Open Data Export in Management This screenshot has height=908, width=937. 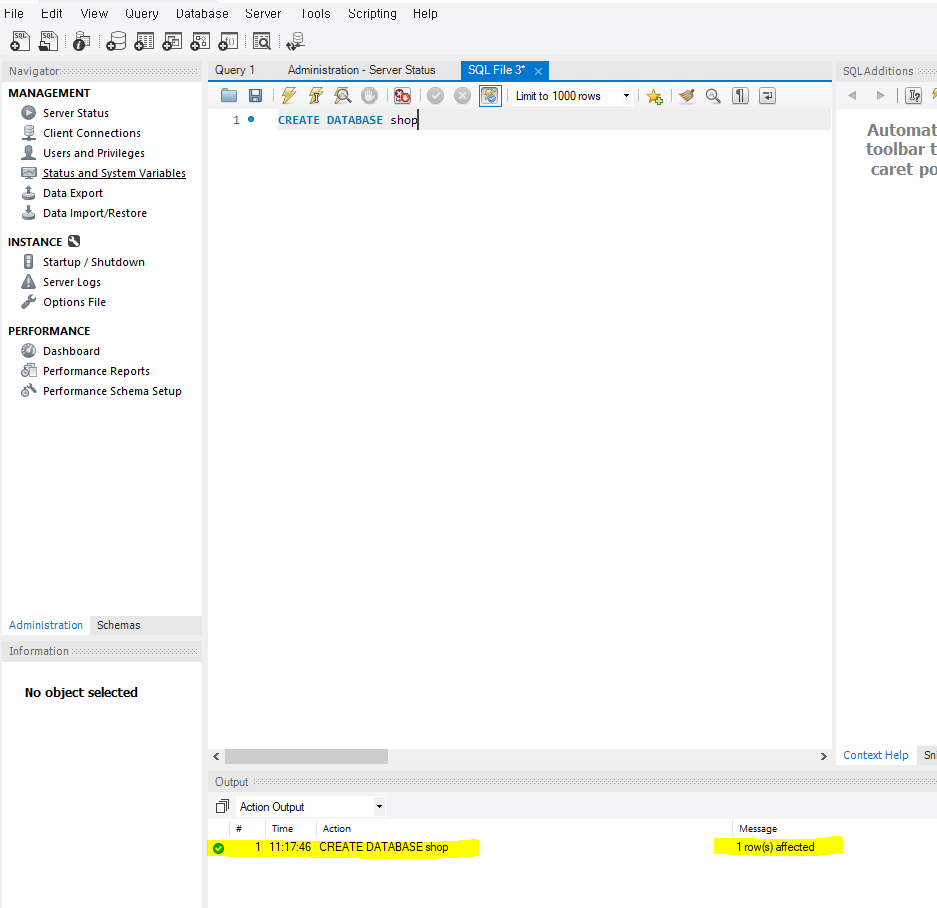[x=73, y=193]
